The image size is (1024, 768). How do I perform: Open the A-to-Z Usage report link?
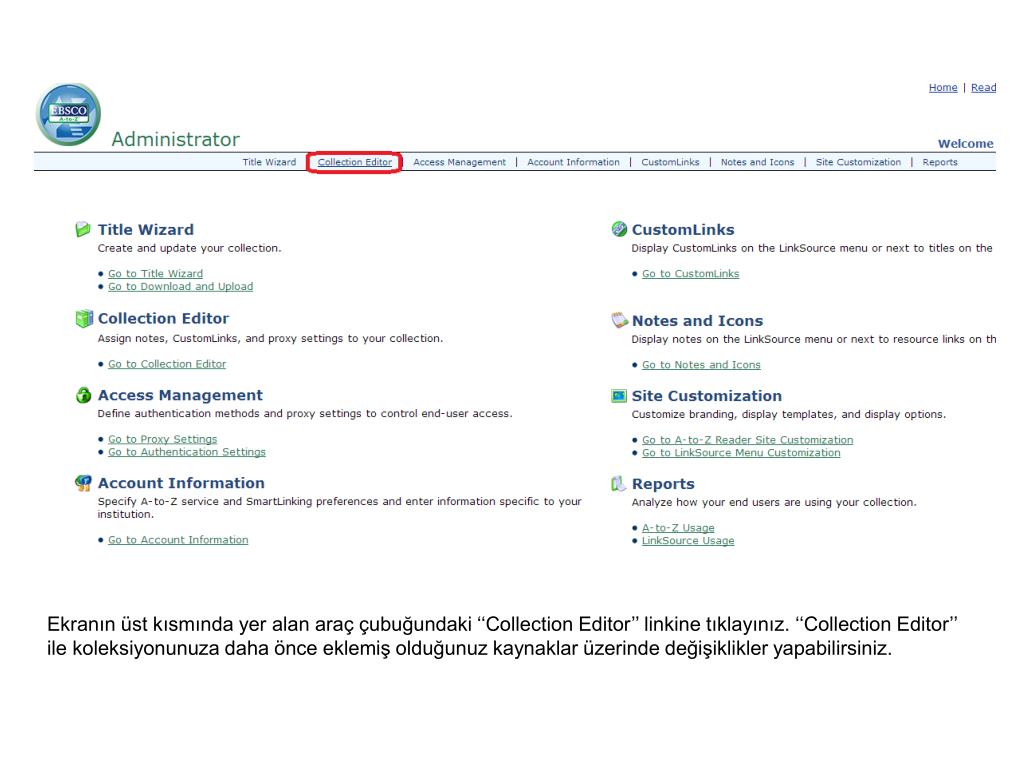tap(678, 528)
